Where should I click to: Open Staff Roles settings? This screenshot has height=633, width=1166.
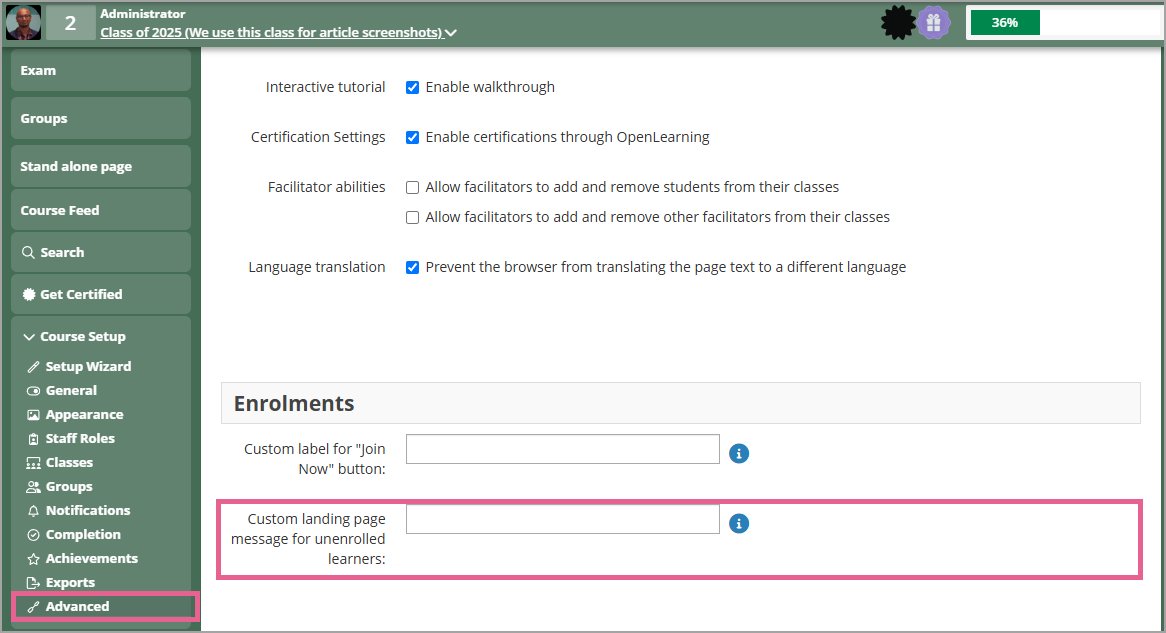(80, 439)
